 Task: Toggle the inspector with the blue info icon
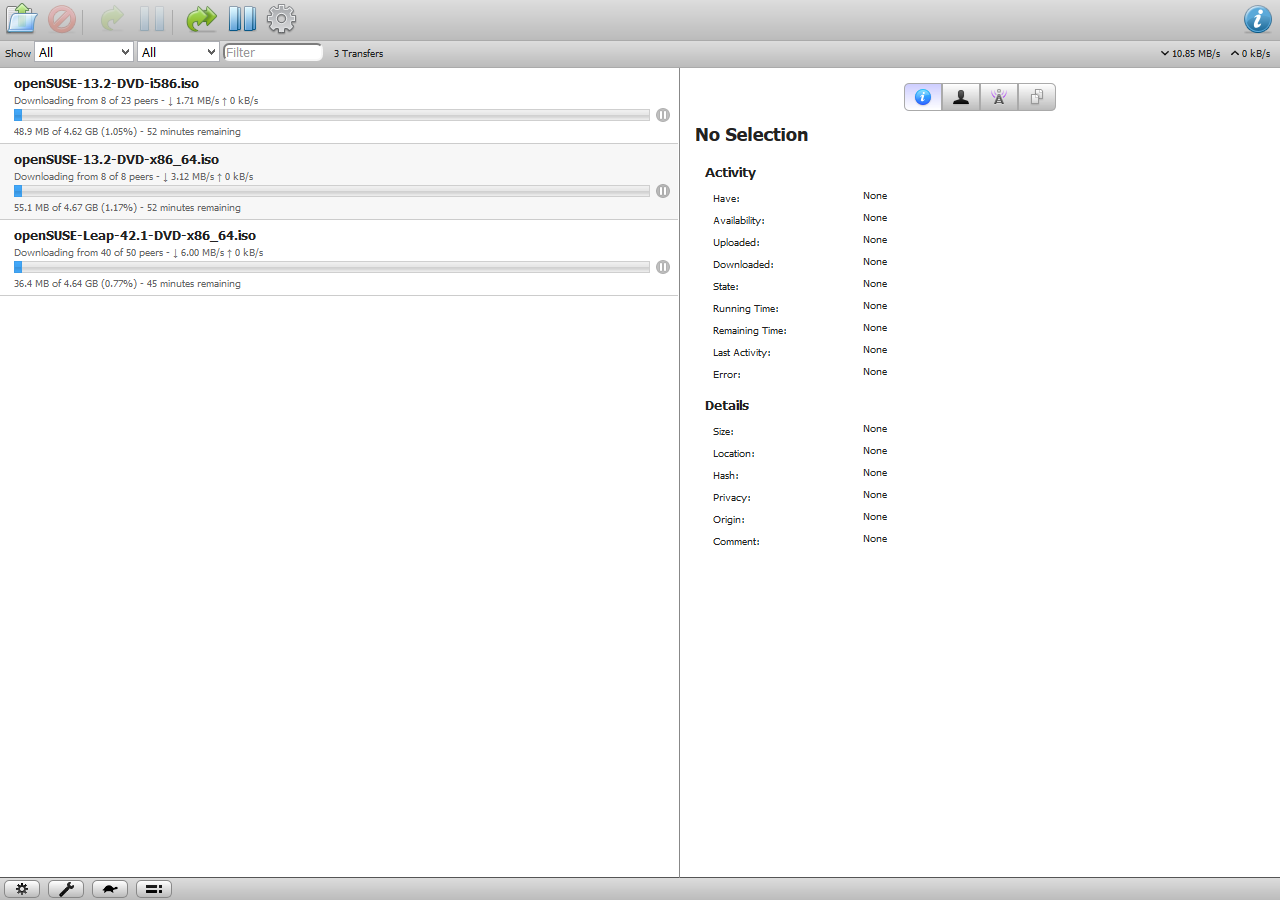coord(1257,19)
